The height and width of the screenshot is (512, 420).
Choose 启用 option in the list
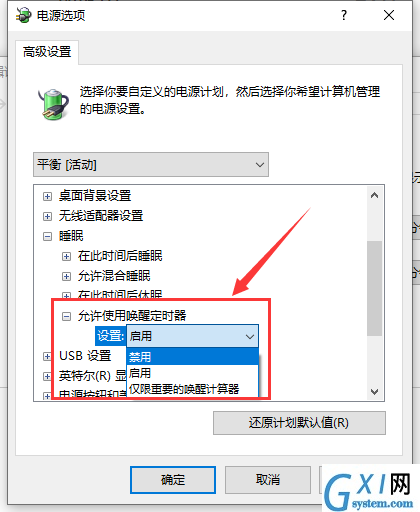tap(192, 373)
